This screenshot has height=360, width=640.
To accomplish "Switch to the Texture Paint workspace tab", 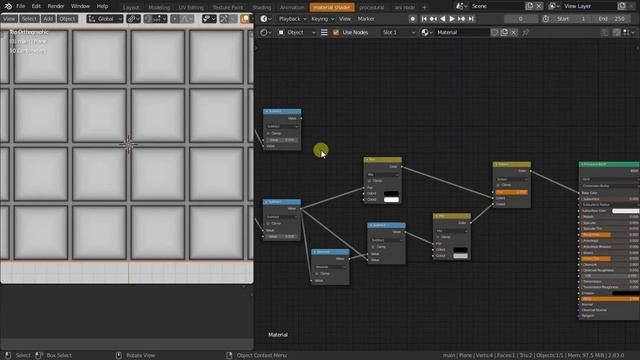I will click(228, 7).
